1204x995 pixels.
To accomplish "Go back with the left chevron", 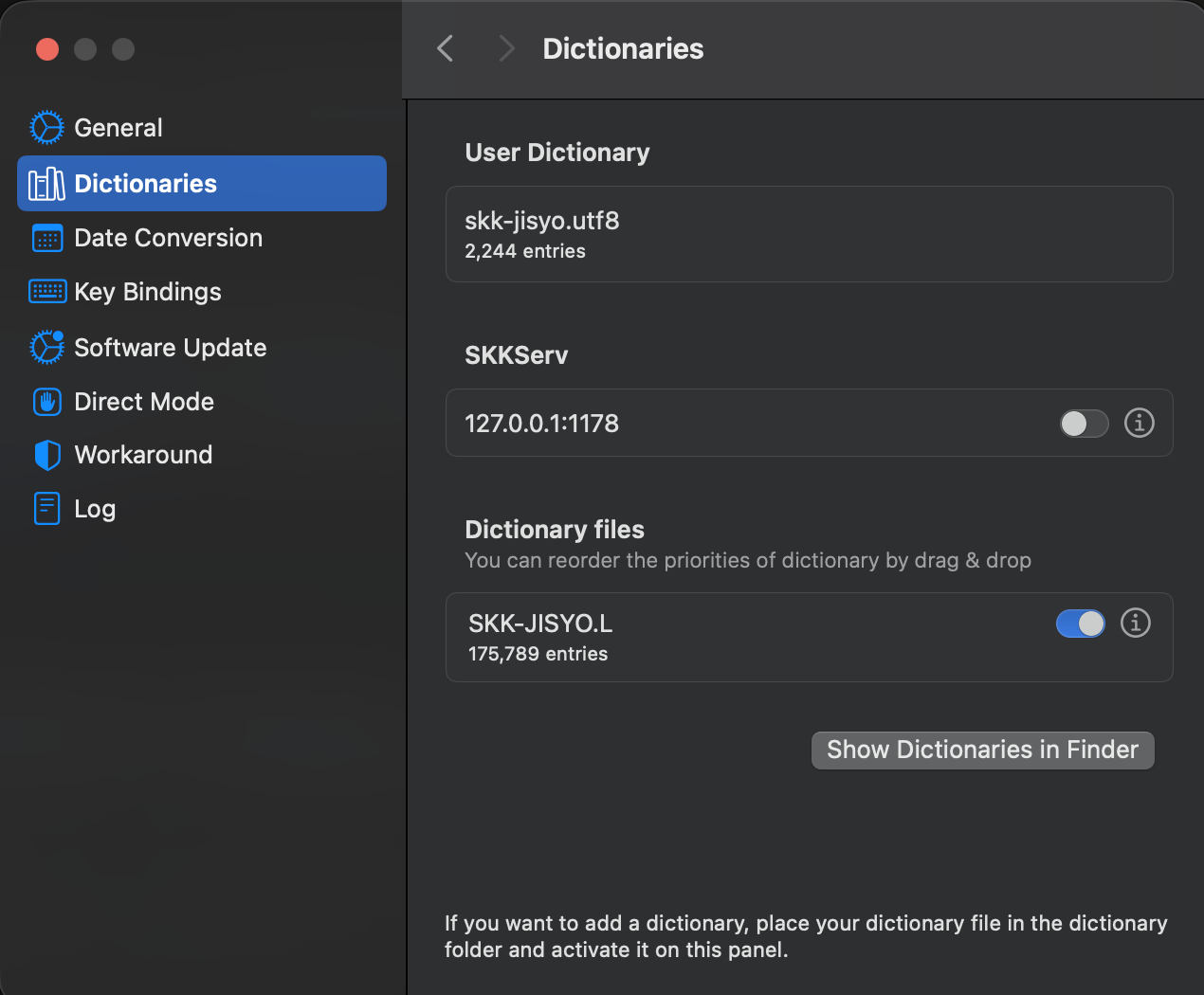I will (x=445, y=48).
